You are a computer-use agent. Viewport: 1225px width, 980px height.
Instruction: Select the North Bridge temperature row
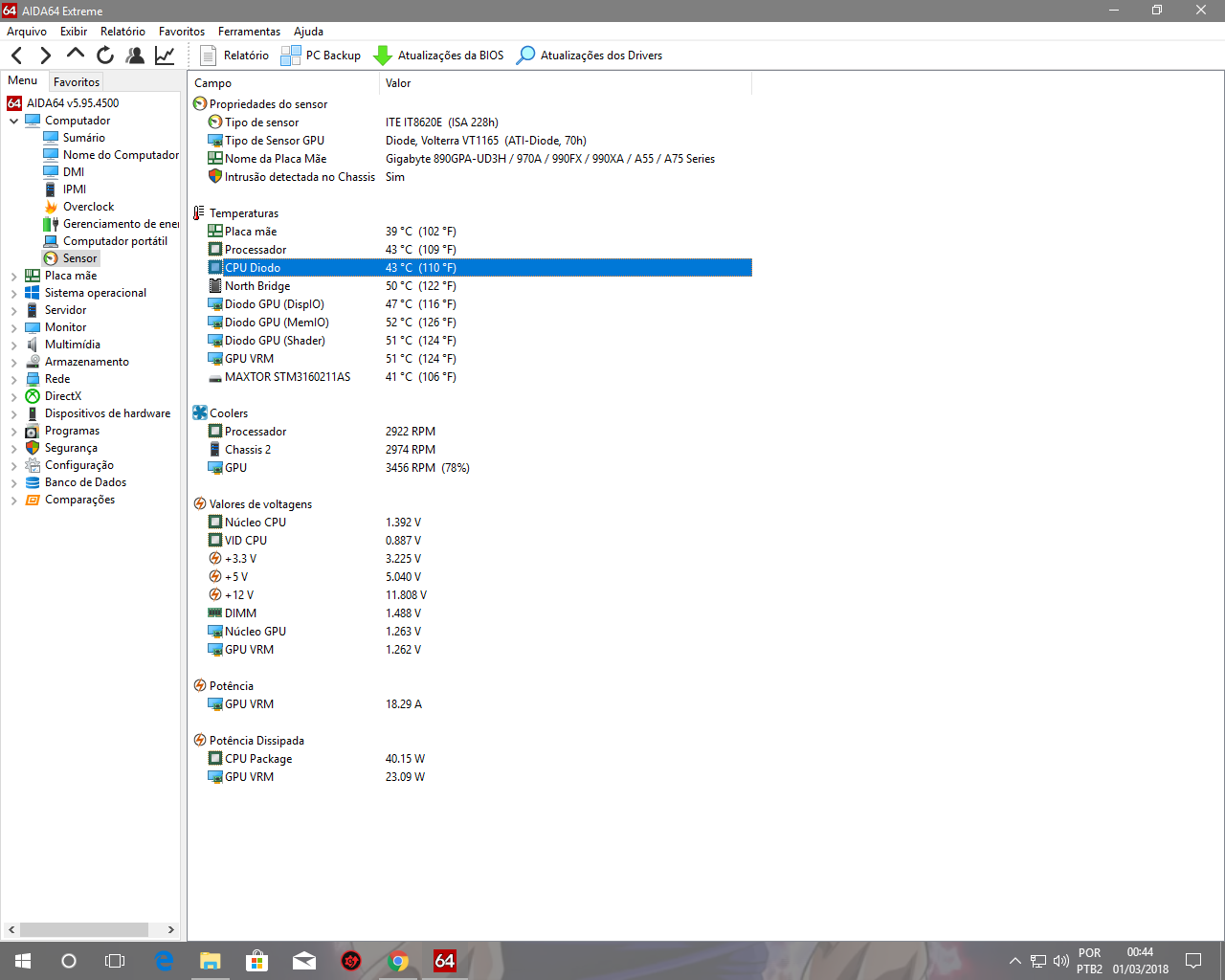pos(470,286)
